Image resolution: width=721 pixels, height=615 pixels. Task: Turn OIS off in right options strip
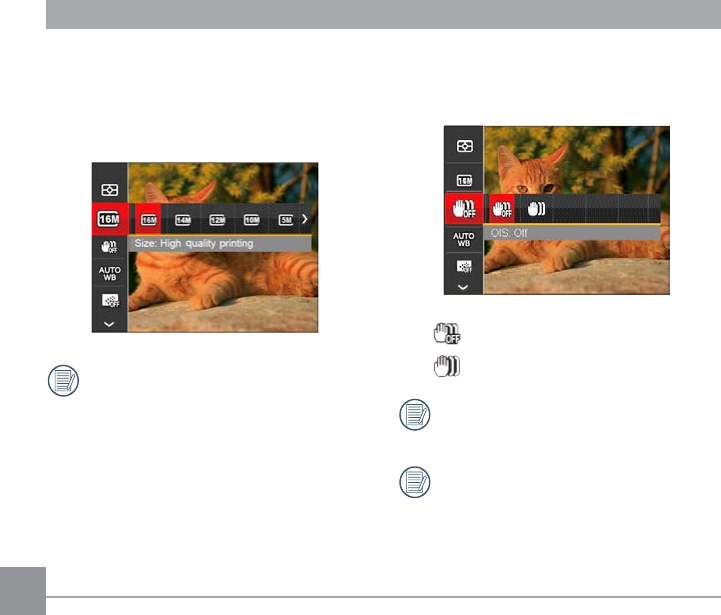pyautogui.click(x=502, y=210)
